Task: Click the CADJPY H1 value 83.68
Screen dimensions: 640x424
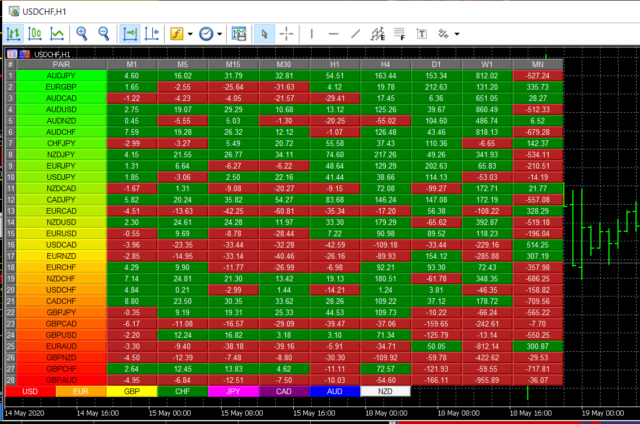Action: coord(335,200)
